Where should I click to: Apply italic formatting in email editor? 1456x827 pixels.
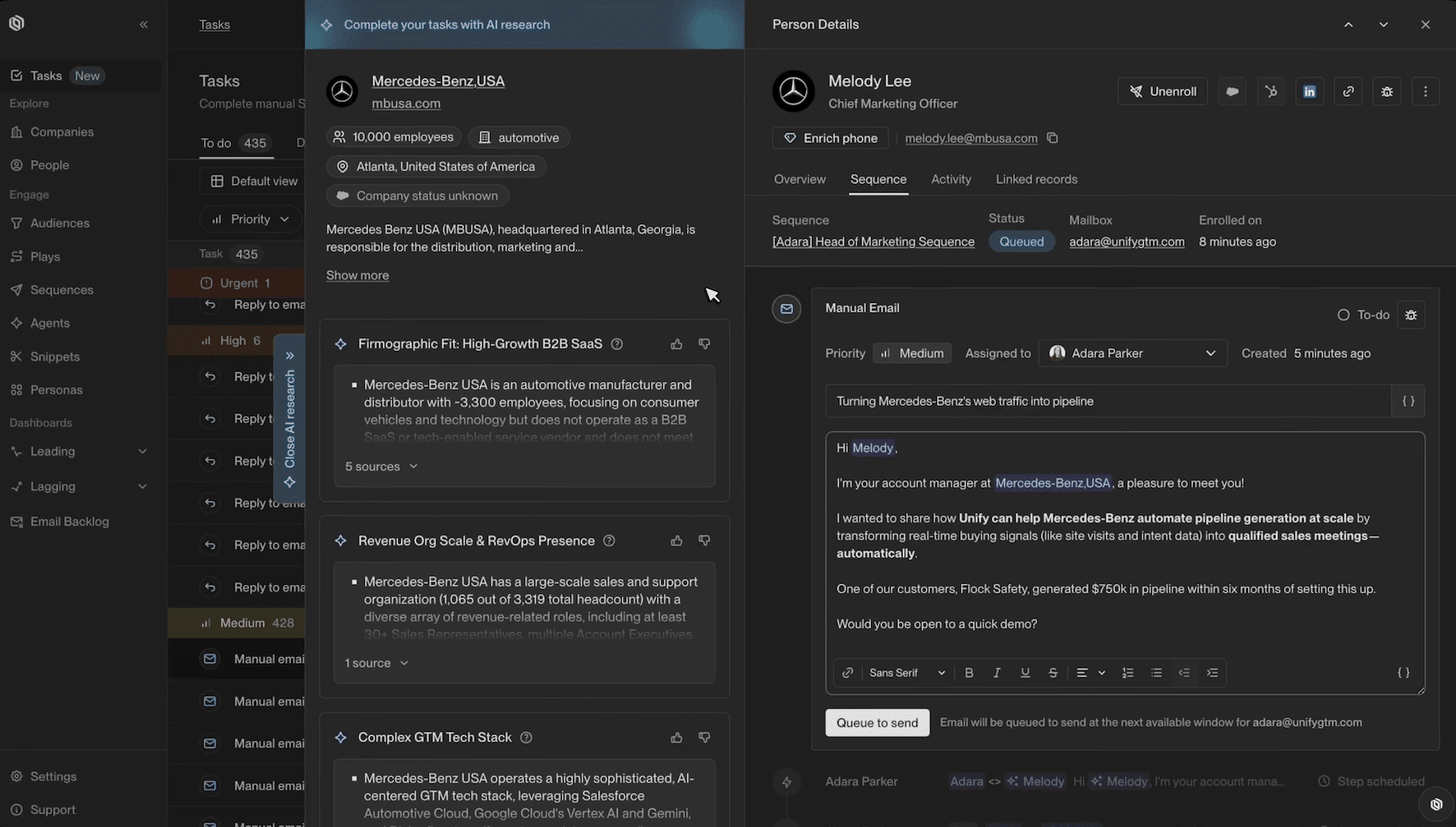(997, 673)
